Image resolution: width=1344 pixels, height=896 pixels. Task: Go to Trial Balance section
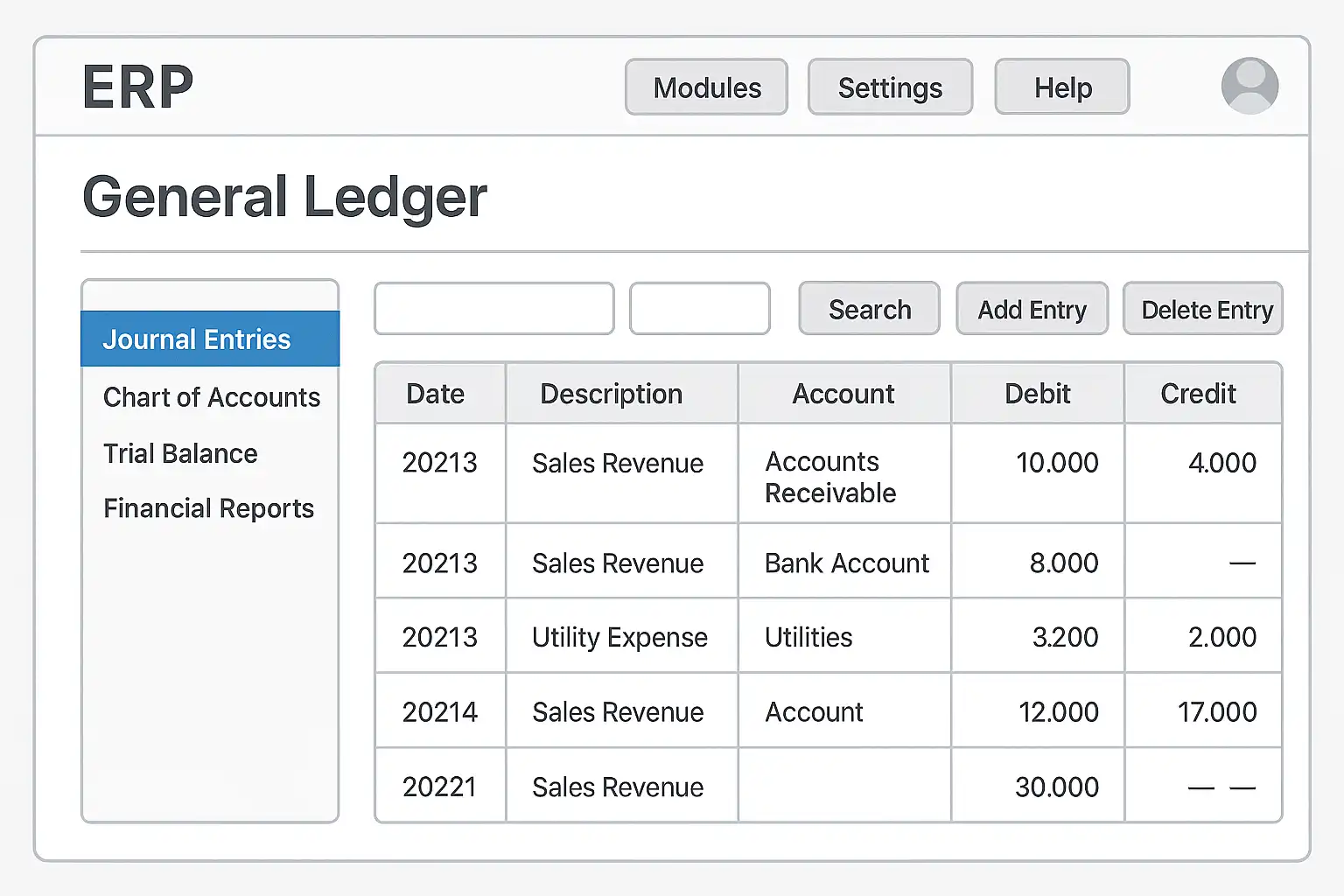click(180, 453)
